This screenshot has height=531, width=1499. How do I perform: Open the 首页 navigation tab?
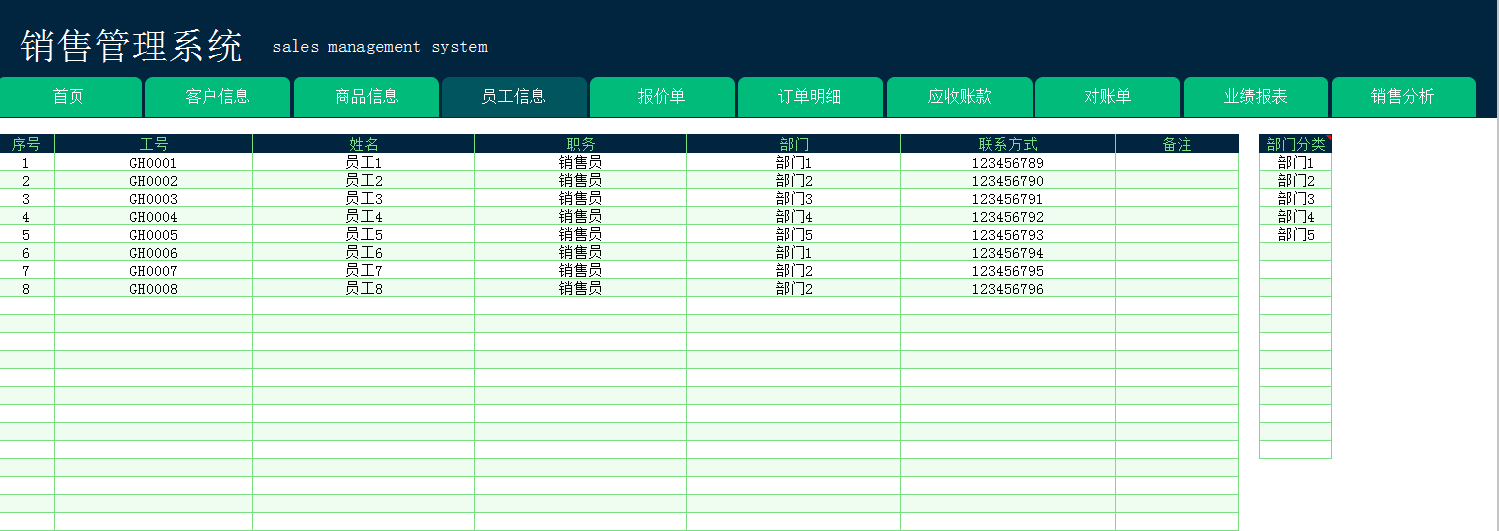(69, 97)
